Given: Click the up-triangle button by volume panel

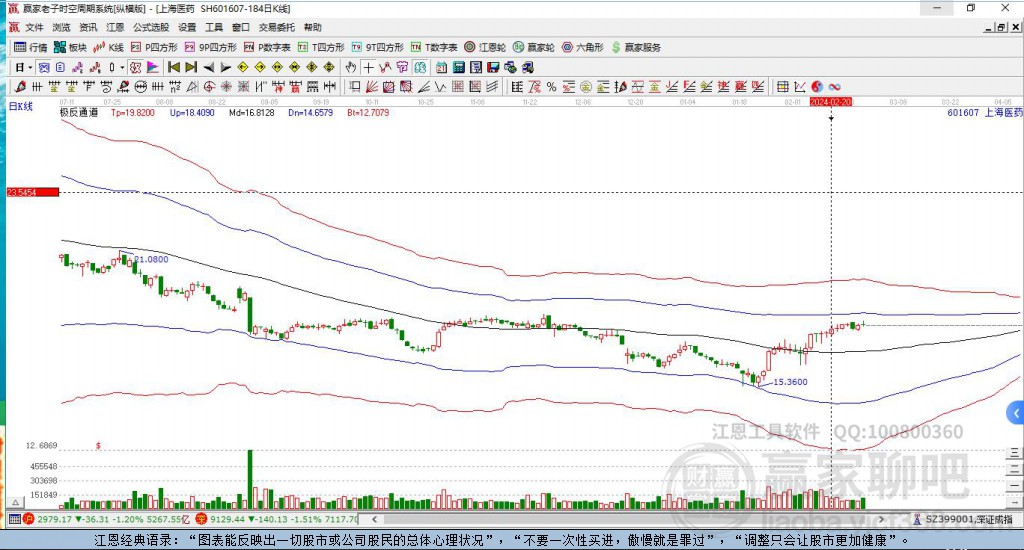Looking at the screenshot, I should 16,502.
